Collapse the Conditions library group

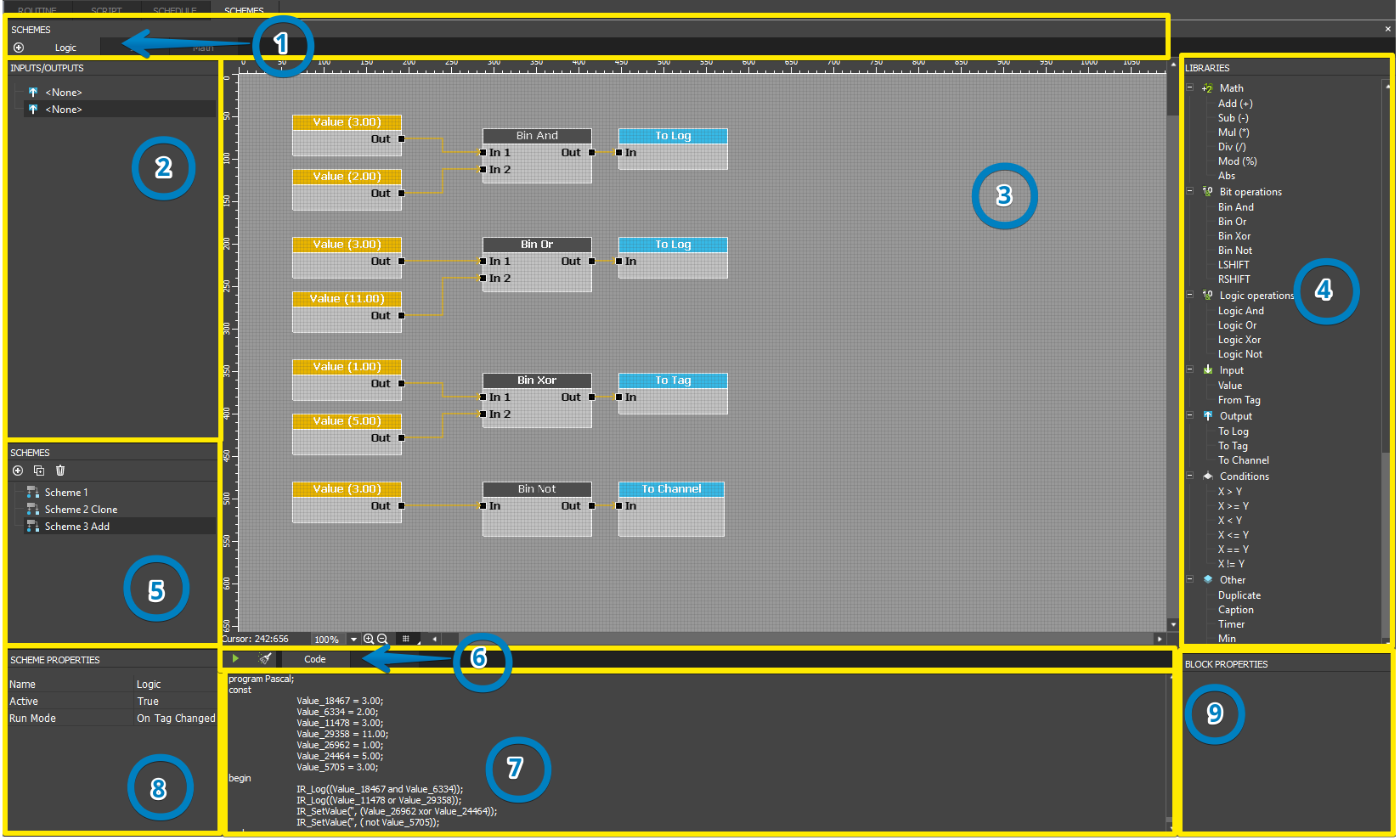coord(1190,476)
